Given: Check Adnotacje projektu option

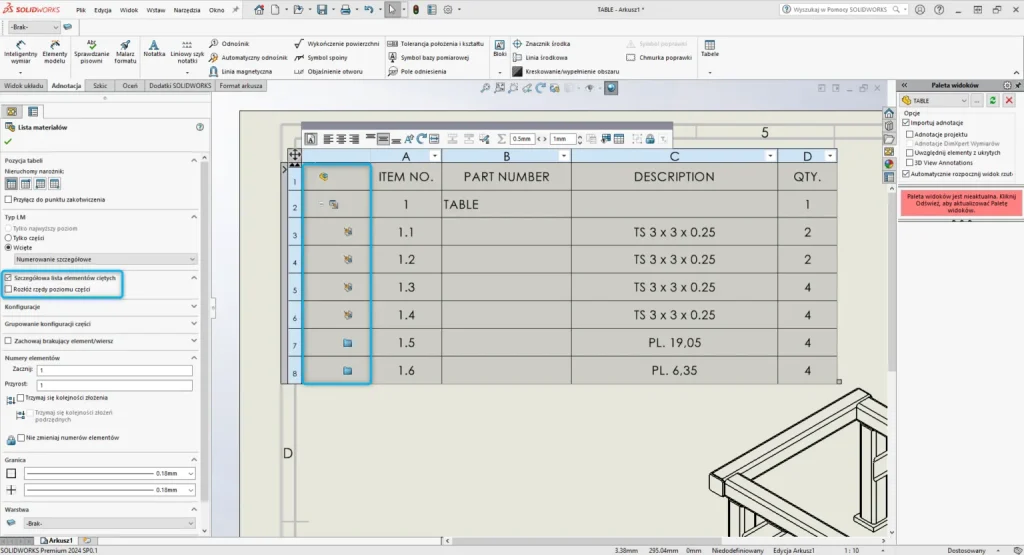Looking at the screenshot, I should (x=910, y=134).
